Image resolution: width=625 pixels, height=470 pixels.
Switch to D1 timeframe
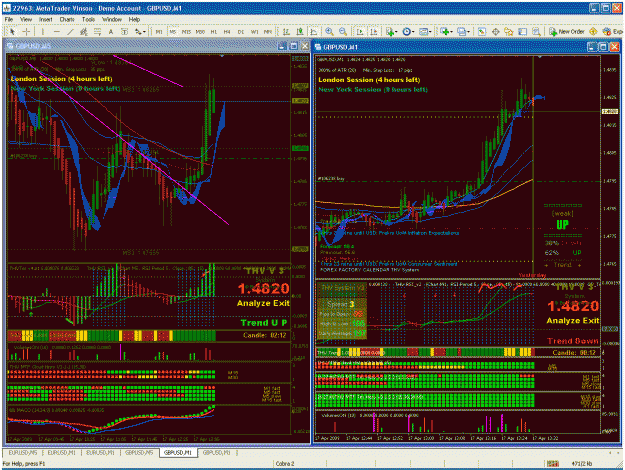pos(241,31)
